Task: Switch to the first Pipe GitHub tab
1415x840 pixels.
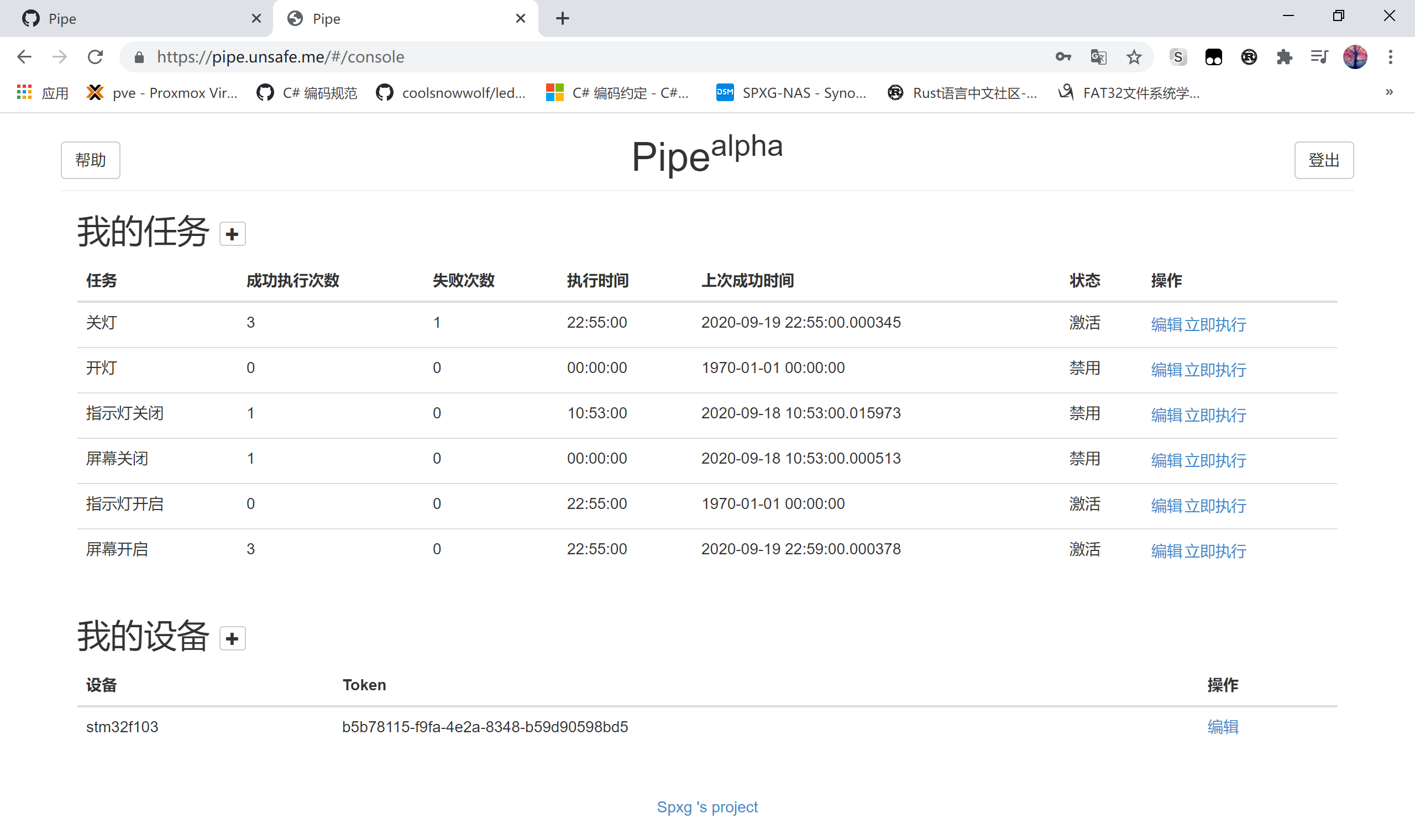Action: point(136,19)
